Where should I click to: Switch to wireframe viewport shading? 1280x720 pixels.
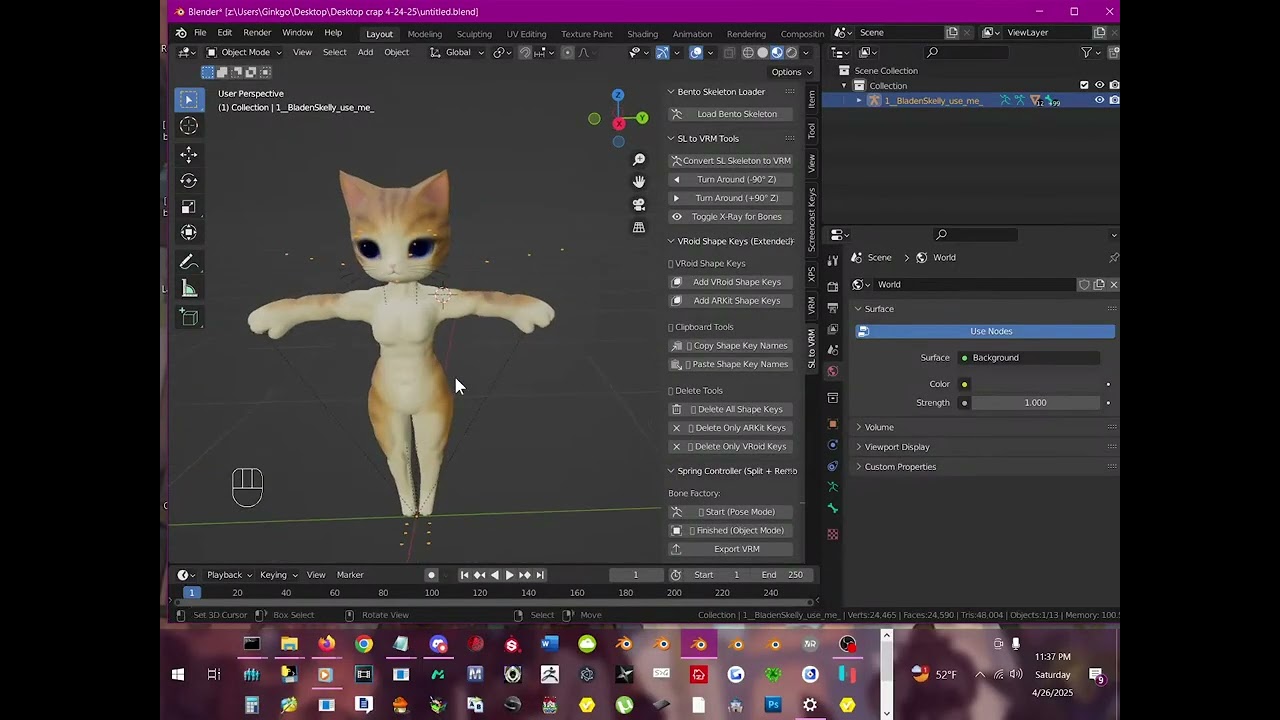coord(748,52)
